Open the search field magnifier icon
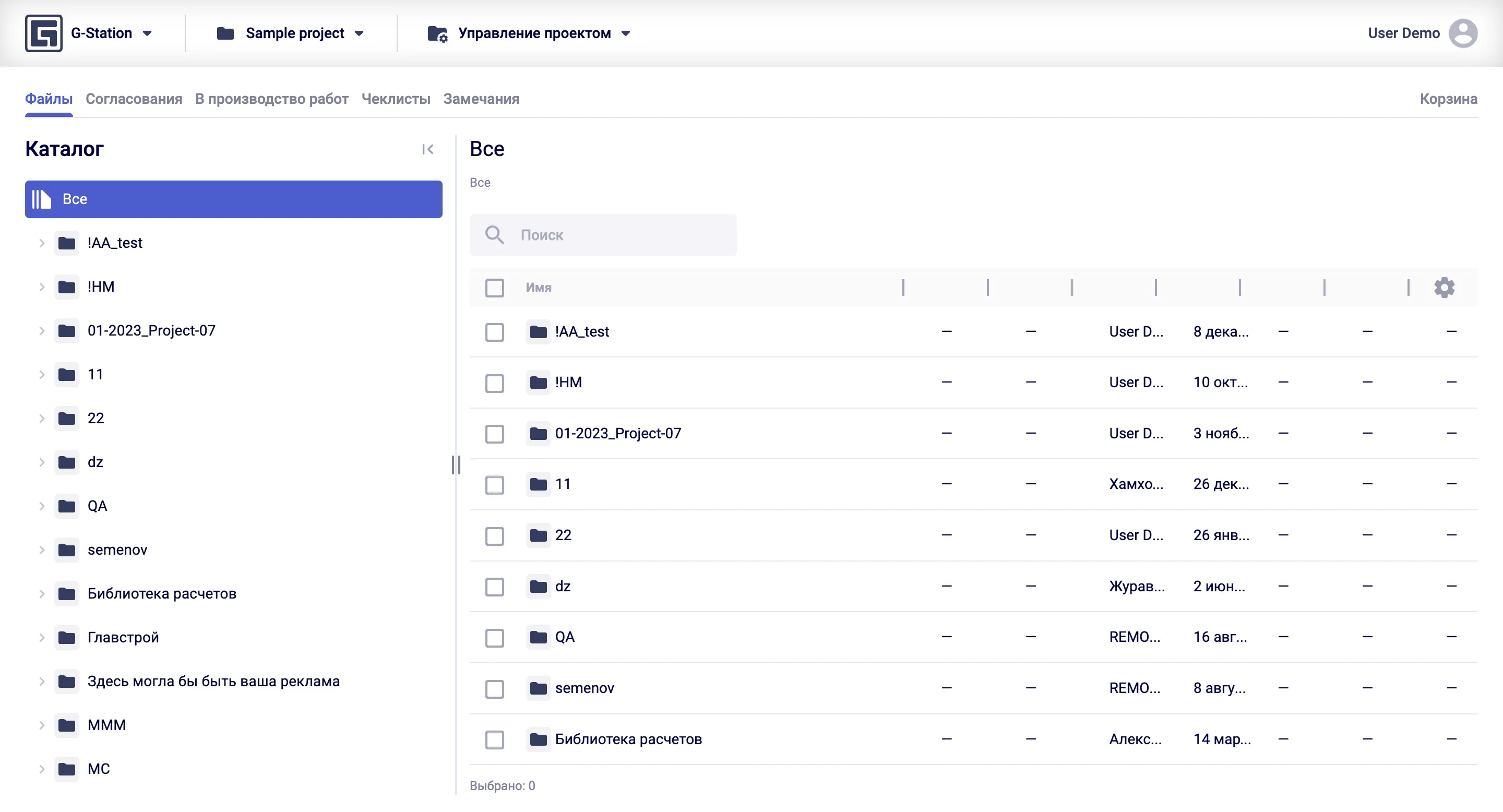 495,234
